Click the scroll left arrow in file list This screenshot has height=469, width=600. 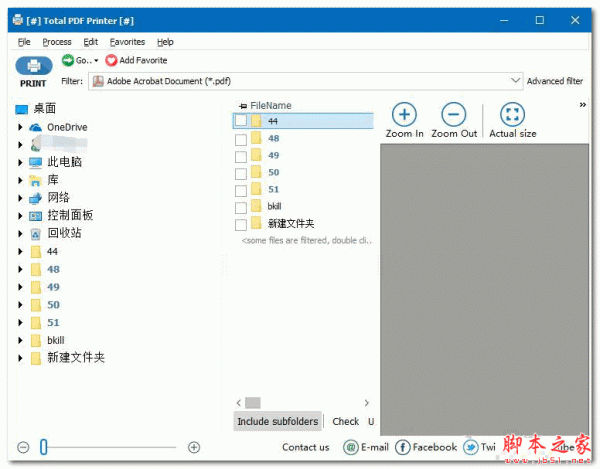239,403
